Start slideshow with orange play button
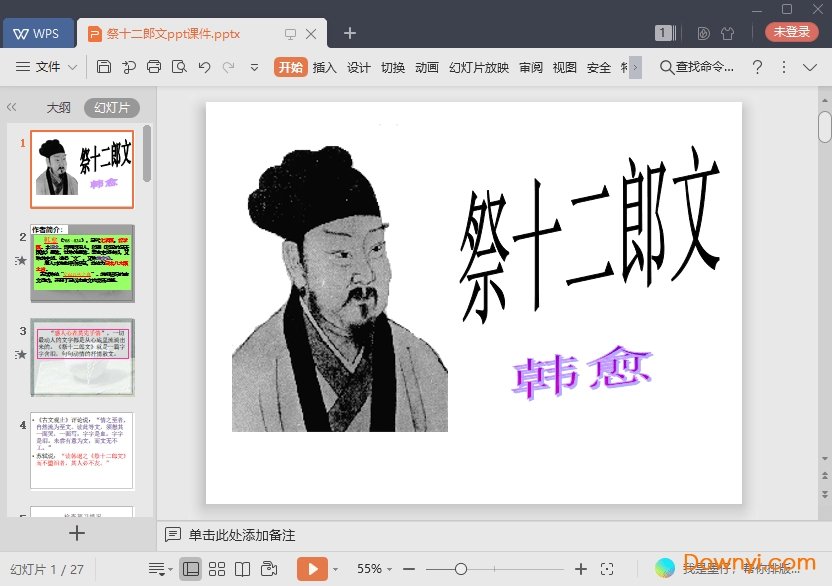The image size is (832, 586). coord(312,569)
